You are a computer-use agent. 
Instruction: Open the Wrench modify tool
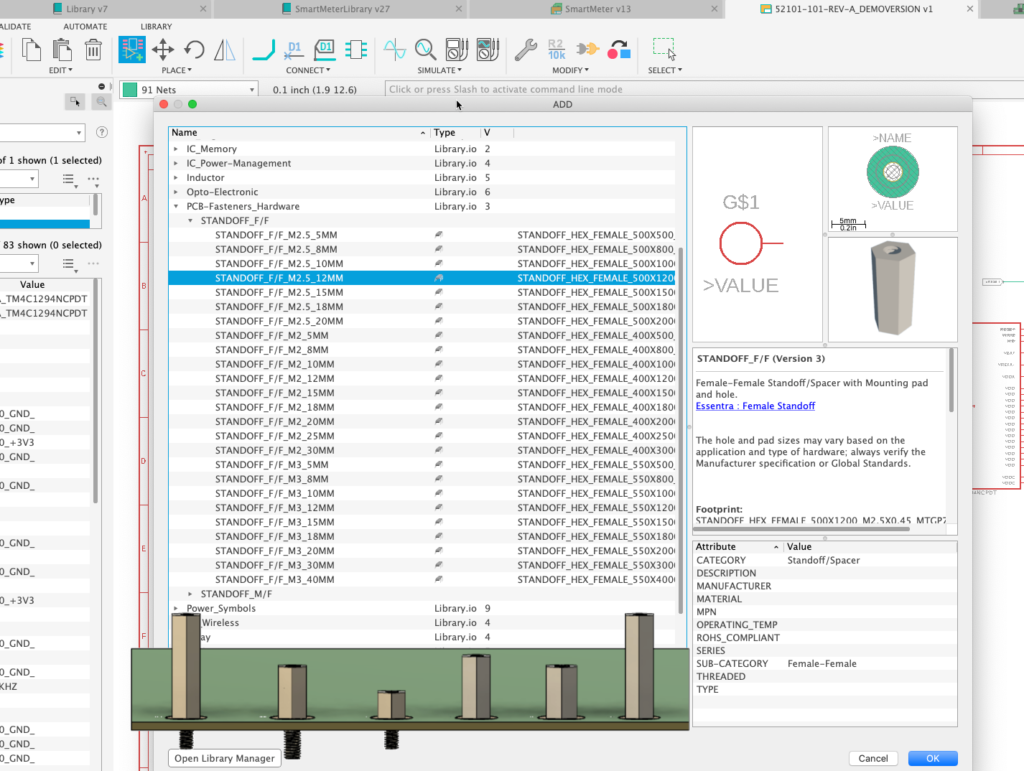525,48
